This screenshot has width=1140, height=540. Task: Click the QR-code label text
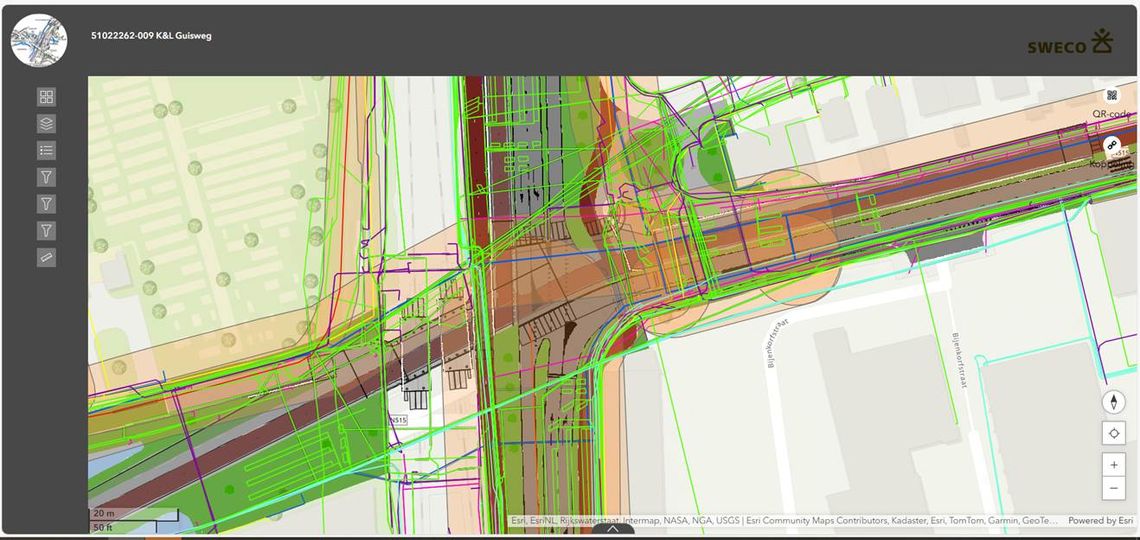tap(1114, 114)
